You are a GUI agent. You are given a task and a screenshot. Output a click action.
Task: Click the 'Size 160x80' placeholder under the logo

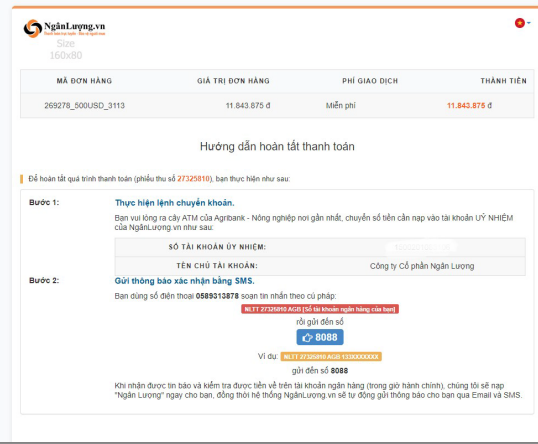pos(66,49)
